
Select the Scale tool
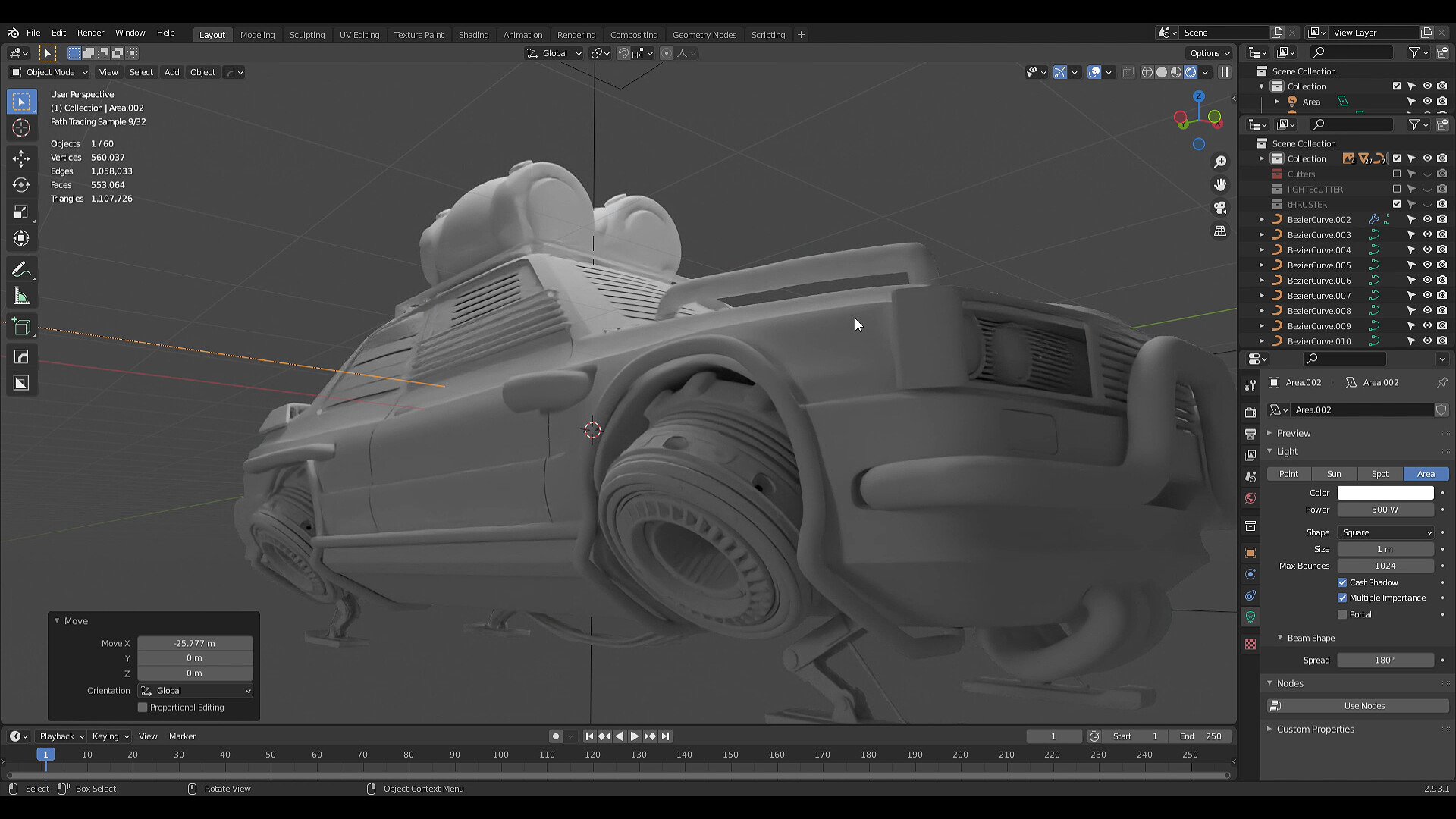tap(21, 212)
